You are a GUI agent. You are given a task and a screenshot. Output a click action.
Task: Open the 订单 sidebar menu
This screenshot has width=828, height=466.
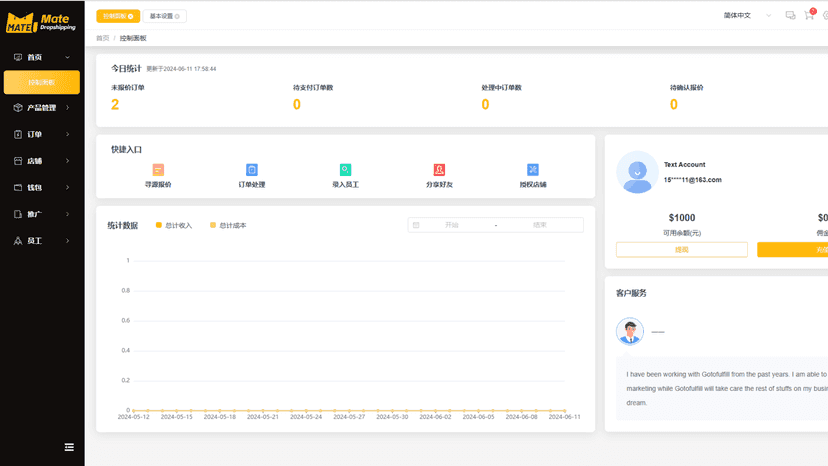pyautogui.click(x=42, y=134)
